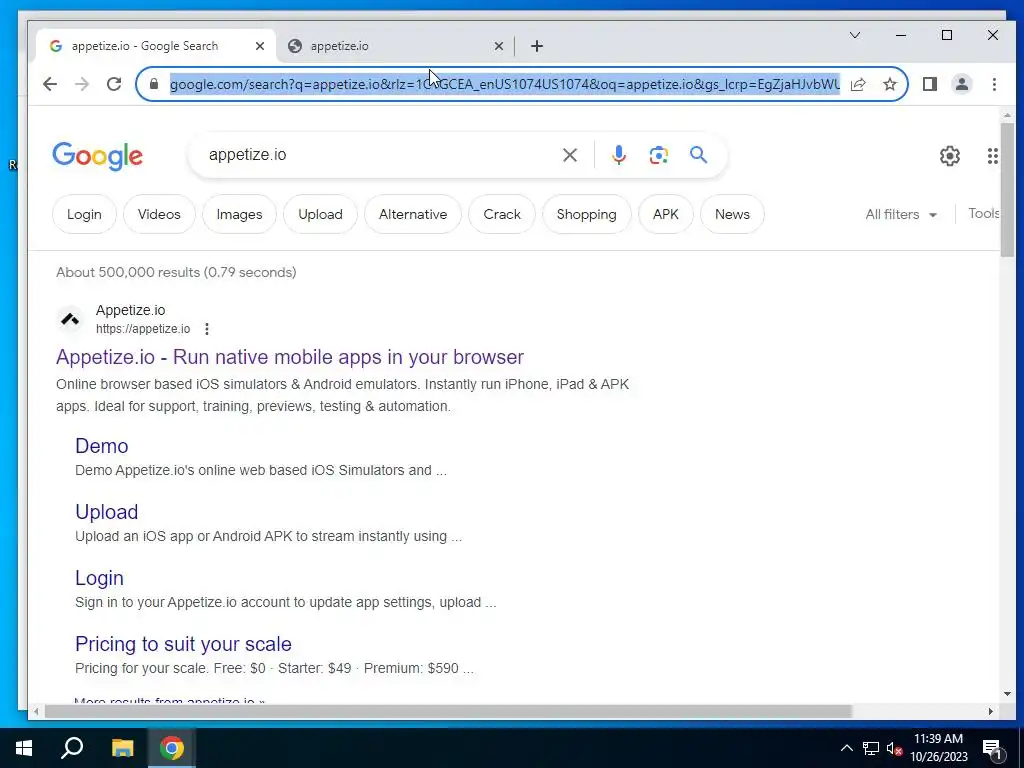Image resolution: width=1024 pixels, height=768 pixels.
Task: Go back to the previous page
Action: (x=50, y=84)
